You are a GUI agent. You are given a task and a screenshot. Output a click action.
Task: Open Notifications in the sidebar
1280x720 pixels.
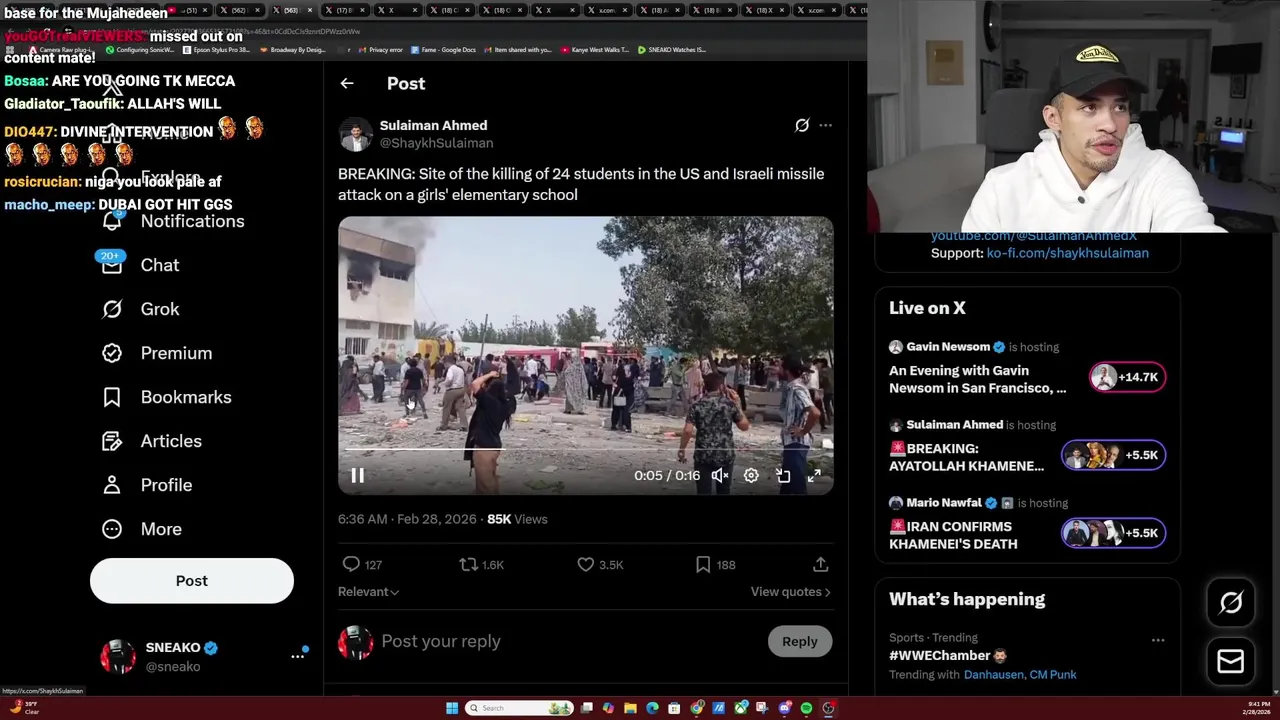[173, 221]
